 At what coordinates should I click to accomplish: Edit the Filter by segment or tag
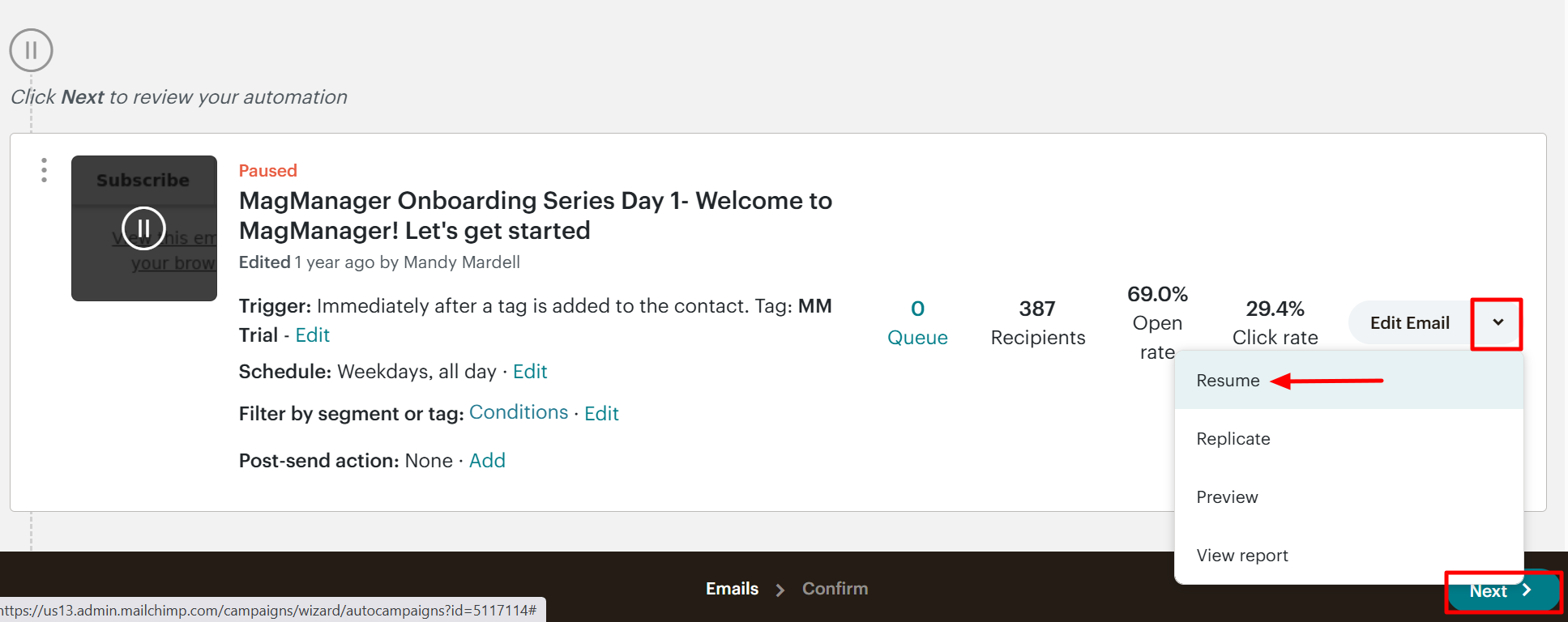point(601,414)
